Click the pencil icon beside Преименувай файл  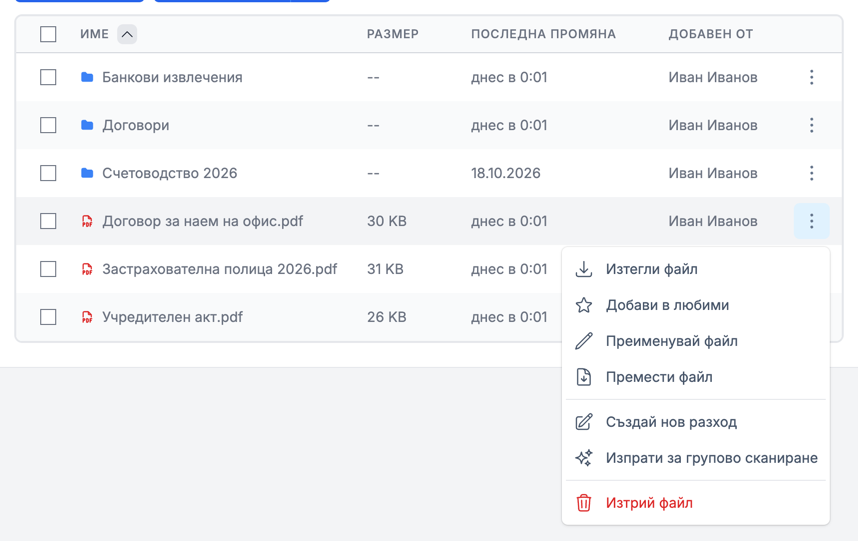pyautogui.click(x=583, y=341)
